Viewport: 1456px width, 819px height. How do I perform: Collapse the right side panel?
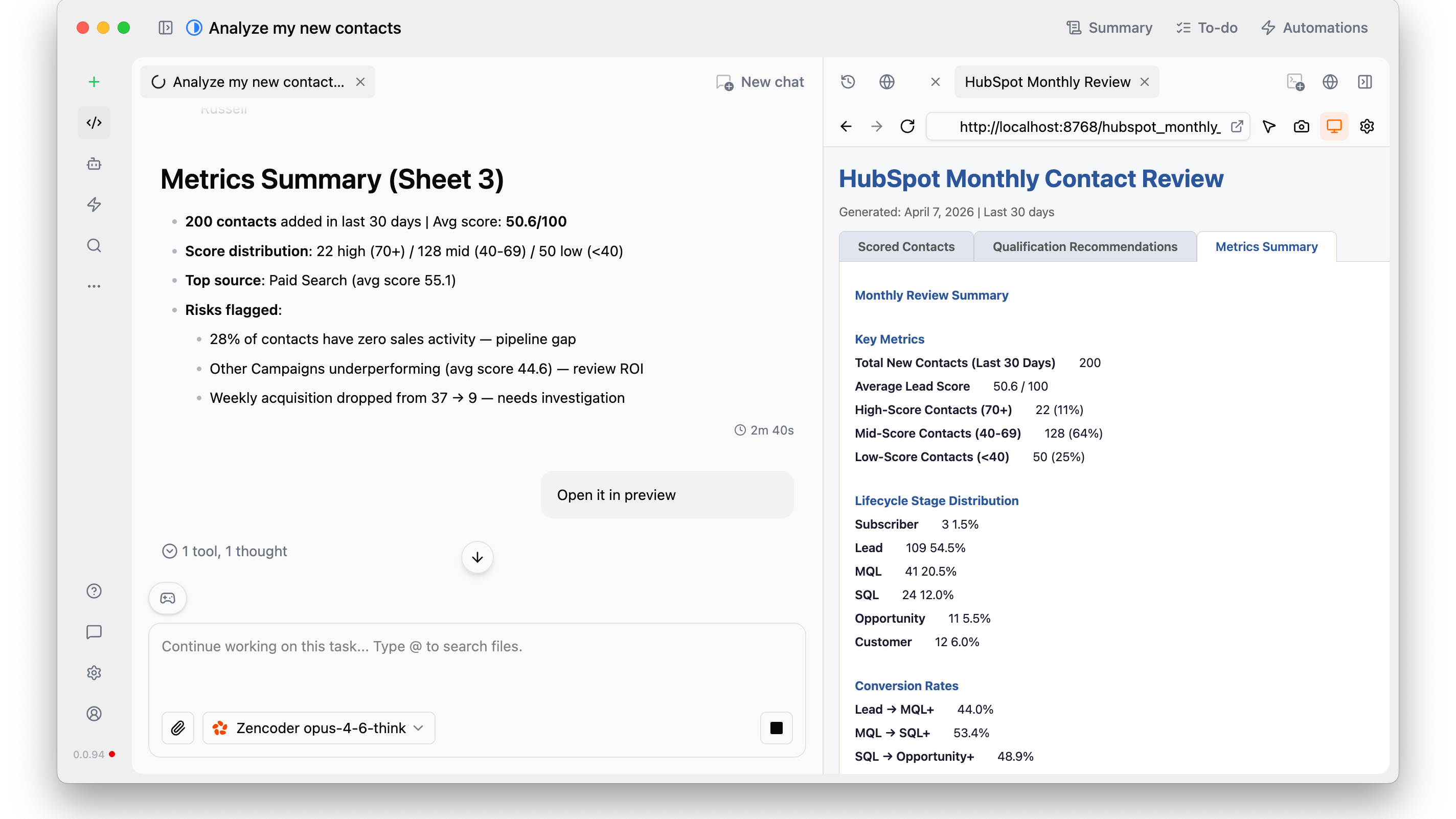(1364, 82)
